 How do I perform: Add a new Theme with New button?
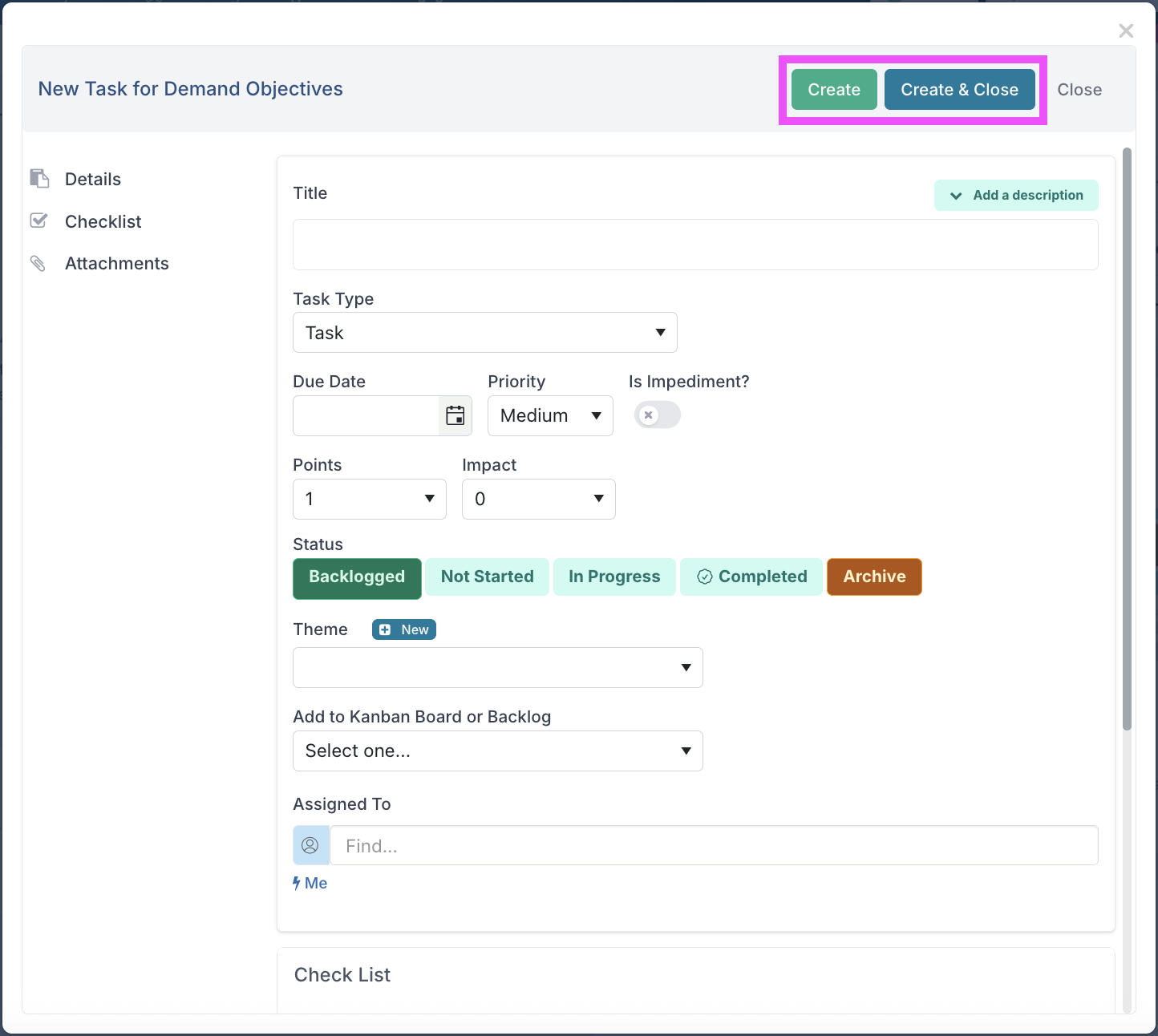pos(404,629)
